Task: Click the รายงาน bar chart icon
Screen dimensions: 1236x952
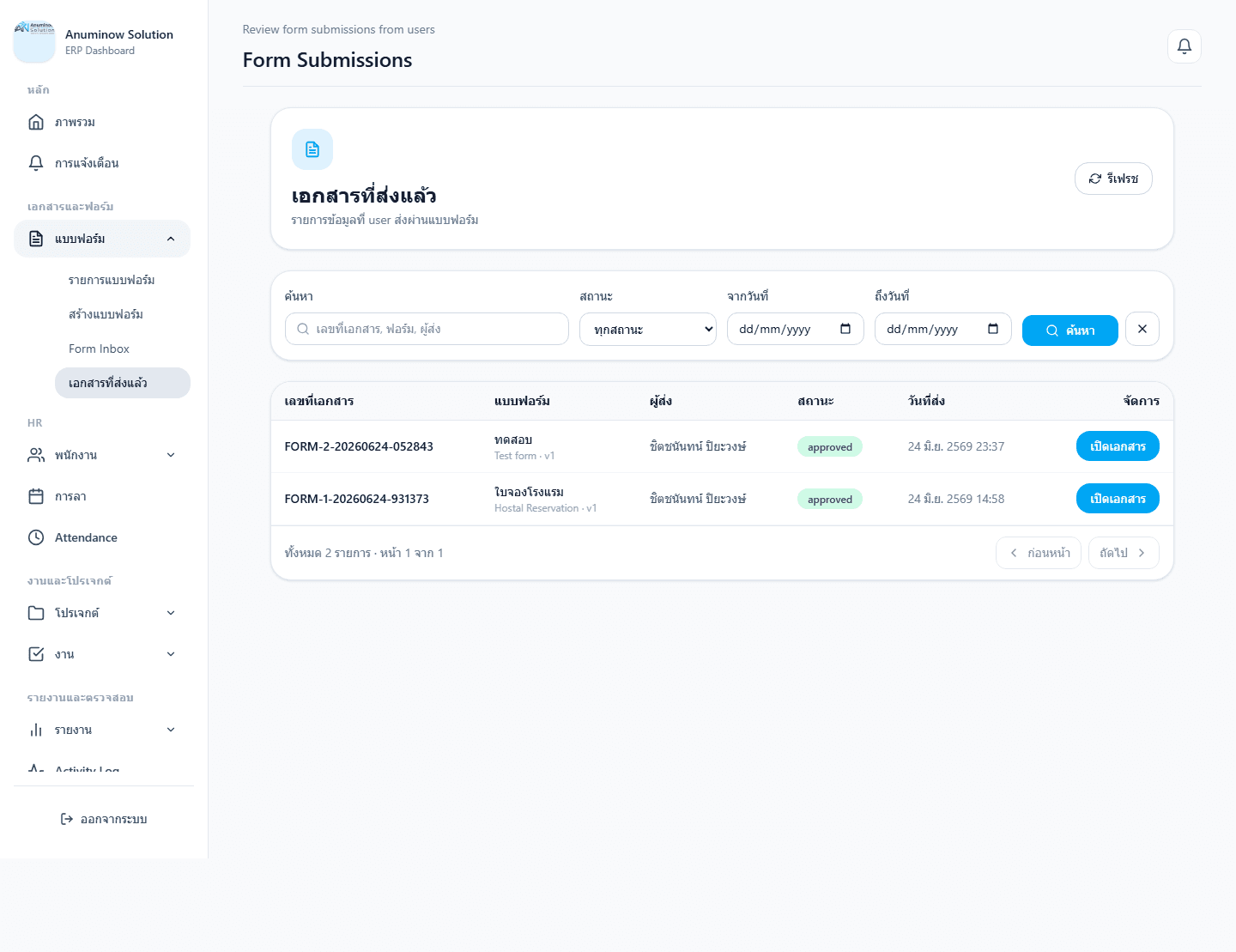Action: coord(36,730)
